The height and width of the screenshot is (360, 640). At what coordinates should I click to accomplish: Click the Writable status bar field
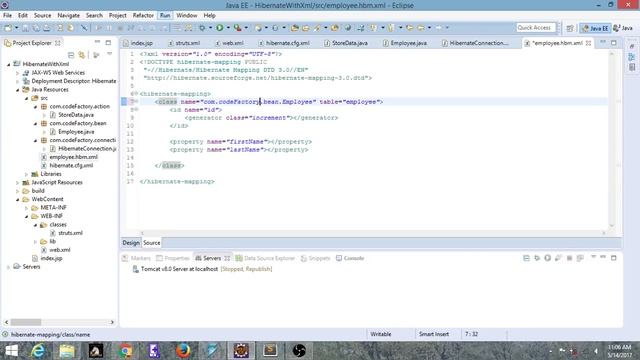[381, 334]
